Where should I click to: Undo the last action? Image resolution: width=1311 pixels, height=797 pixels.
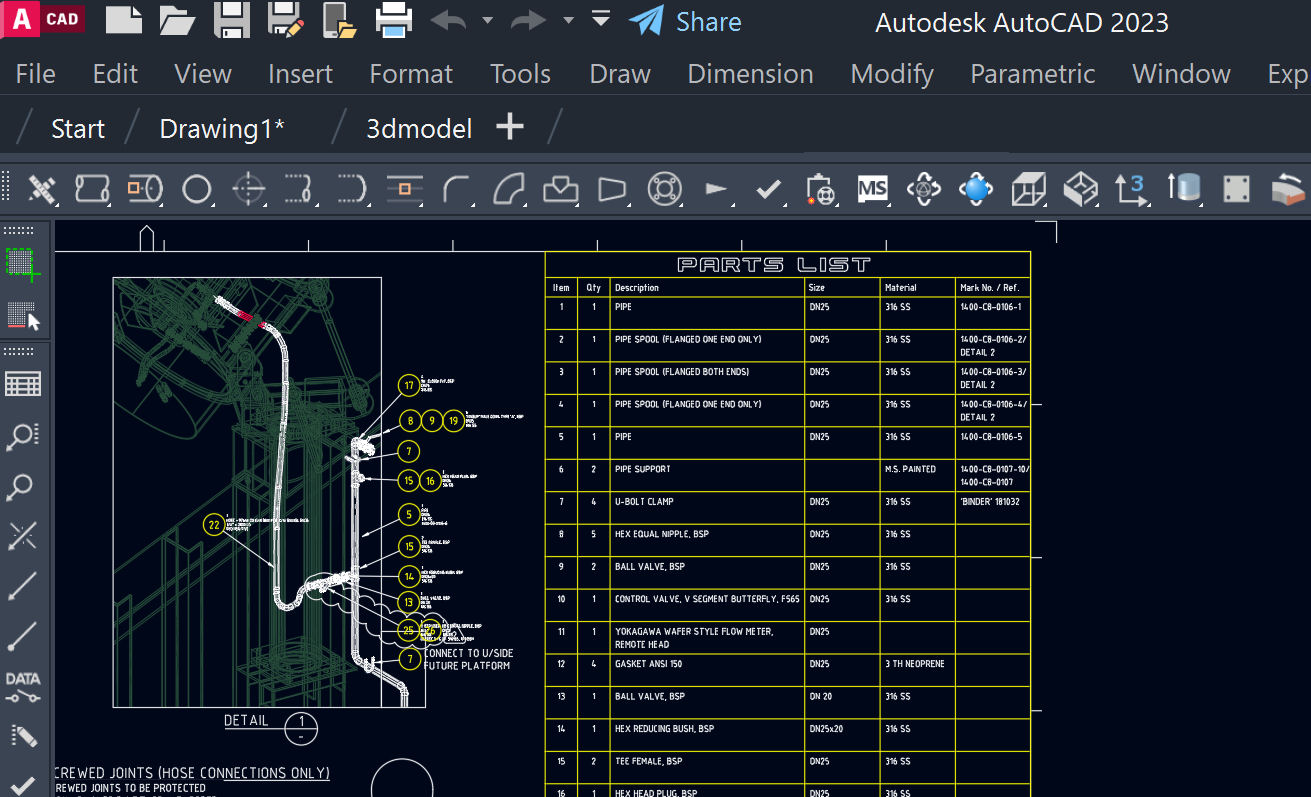(x=448, y=20)
